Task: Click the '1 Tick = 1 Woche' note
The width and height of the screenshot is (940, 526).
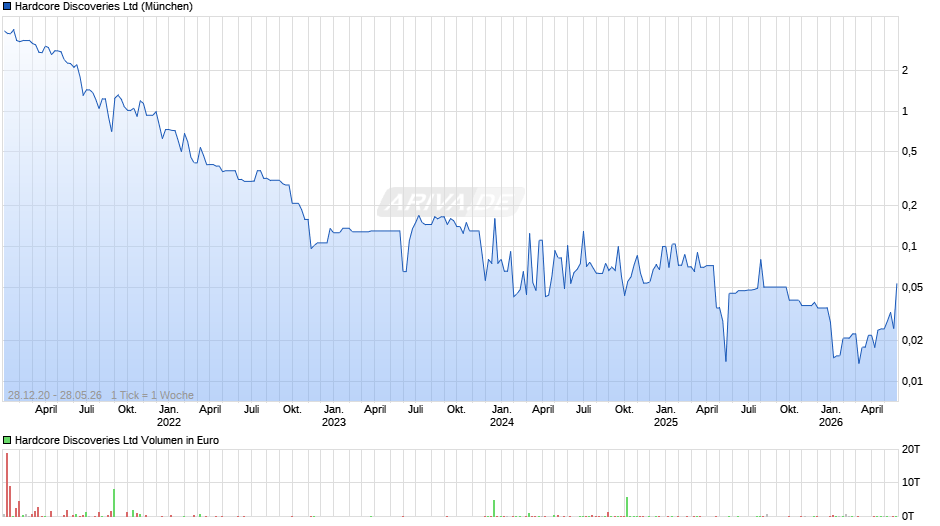Action: pos(152,395)
